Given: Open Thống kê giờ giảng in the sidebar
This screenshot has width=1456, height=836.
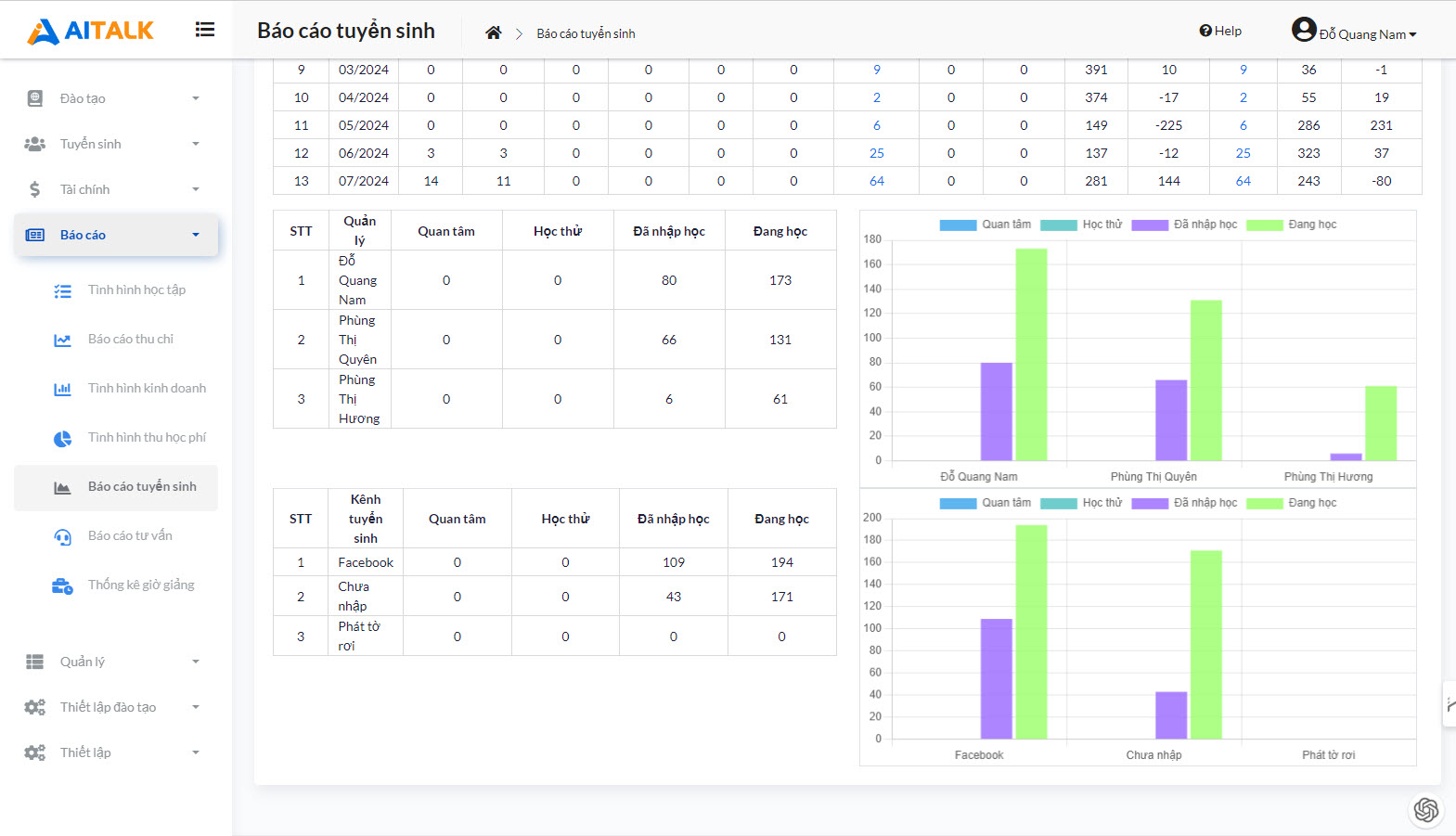Looking at the screenshot, I should pyautogui.click(x=141, y=585).
